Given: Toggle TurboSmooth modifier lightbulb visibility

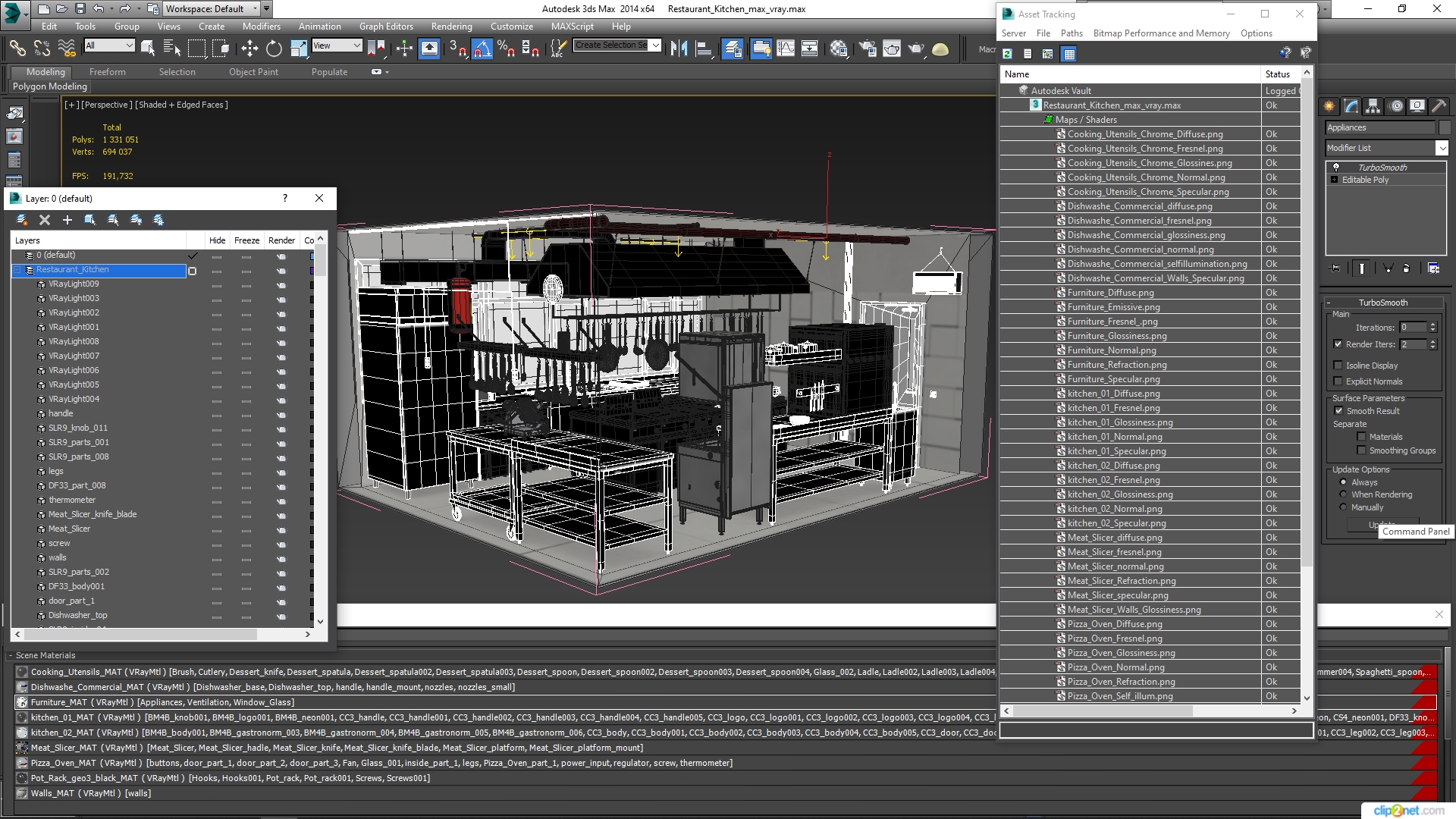Looking at the screenshot, I should coord(1336,168).
